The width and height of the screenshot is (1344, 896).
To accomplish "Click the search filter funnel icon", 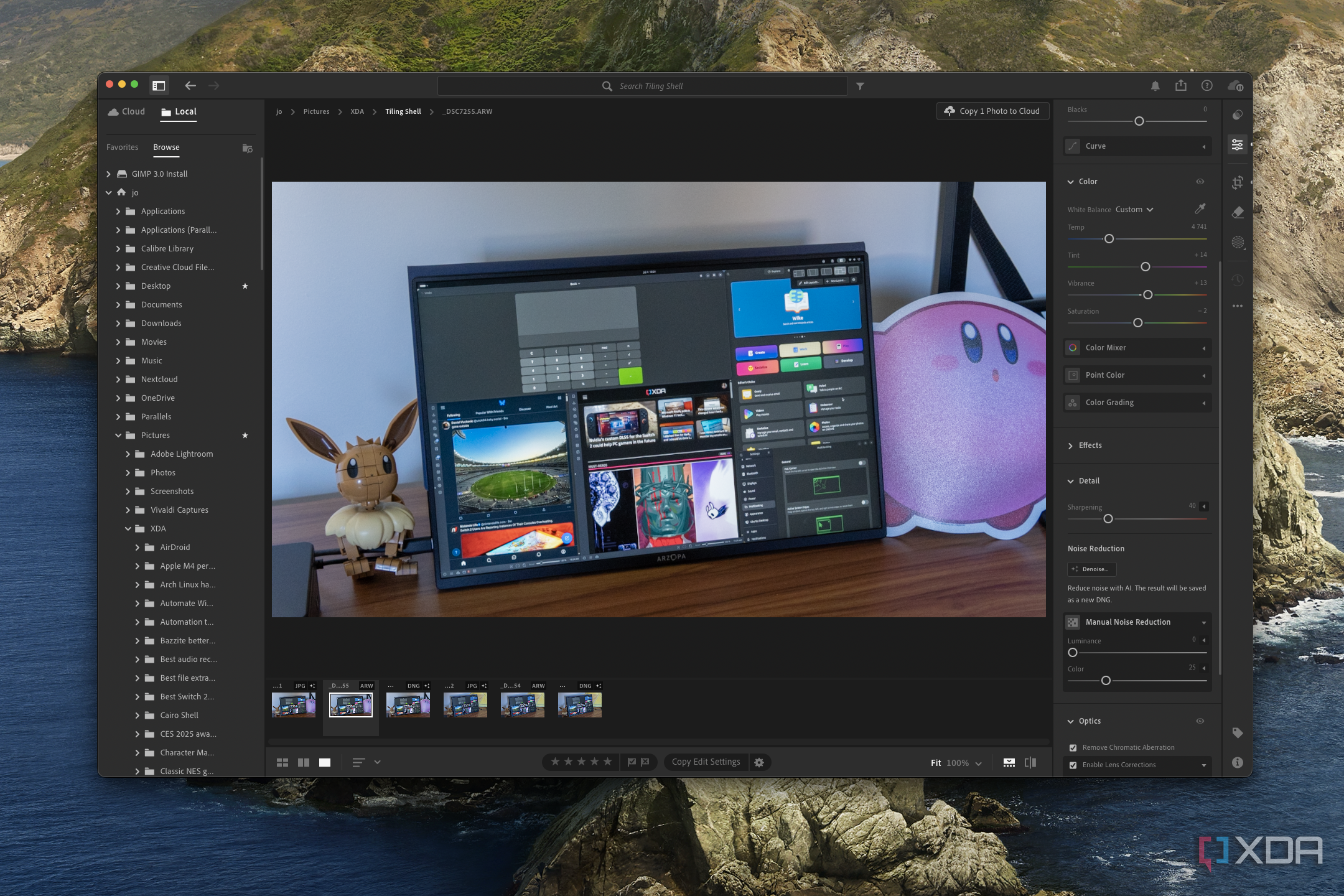I will [x=860, y=86].
